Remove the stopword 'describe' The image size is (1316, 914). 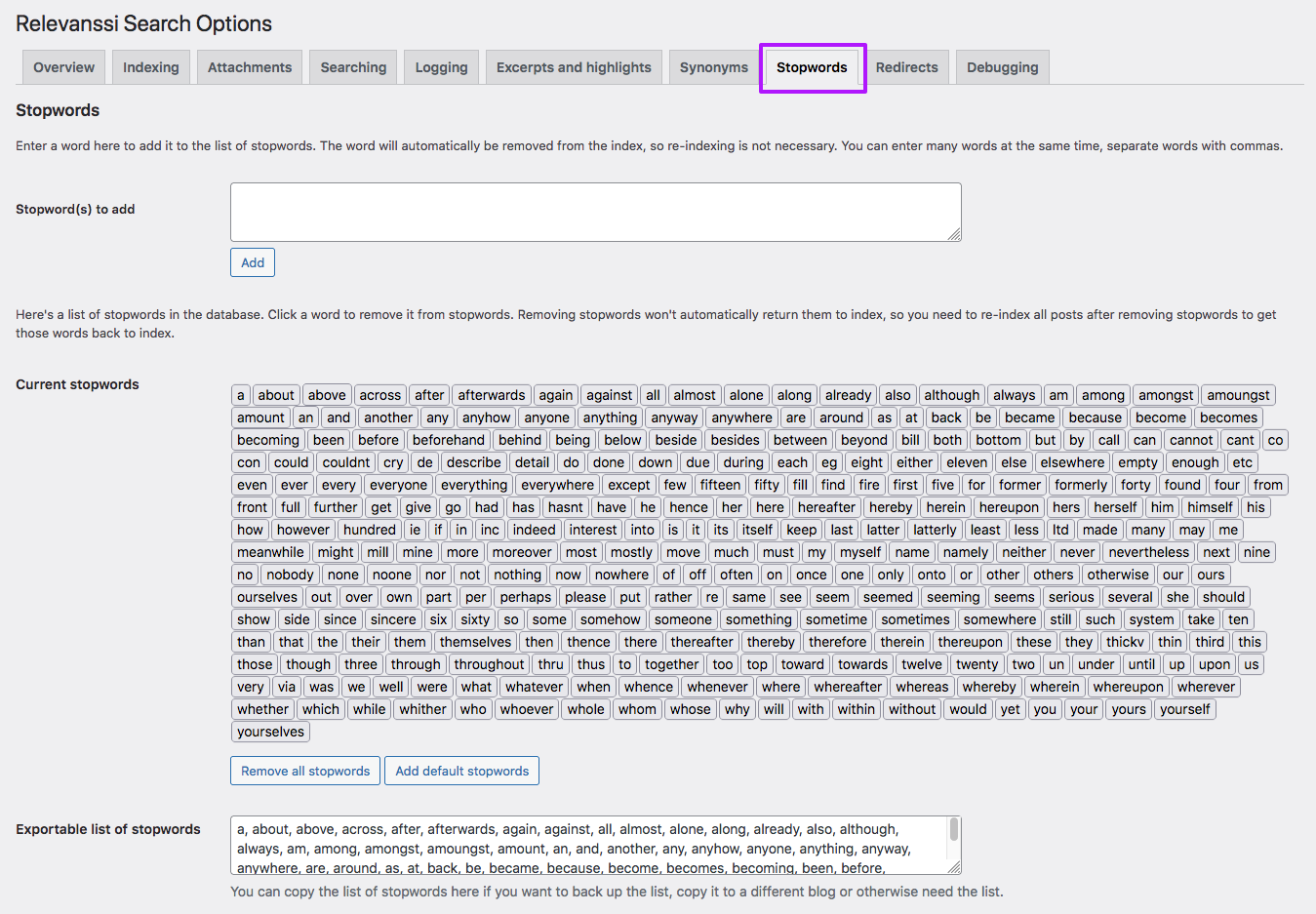point(474,462)
